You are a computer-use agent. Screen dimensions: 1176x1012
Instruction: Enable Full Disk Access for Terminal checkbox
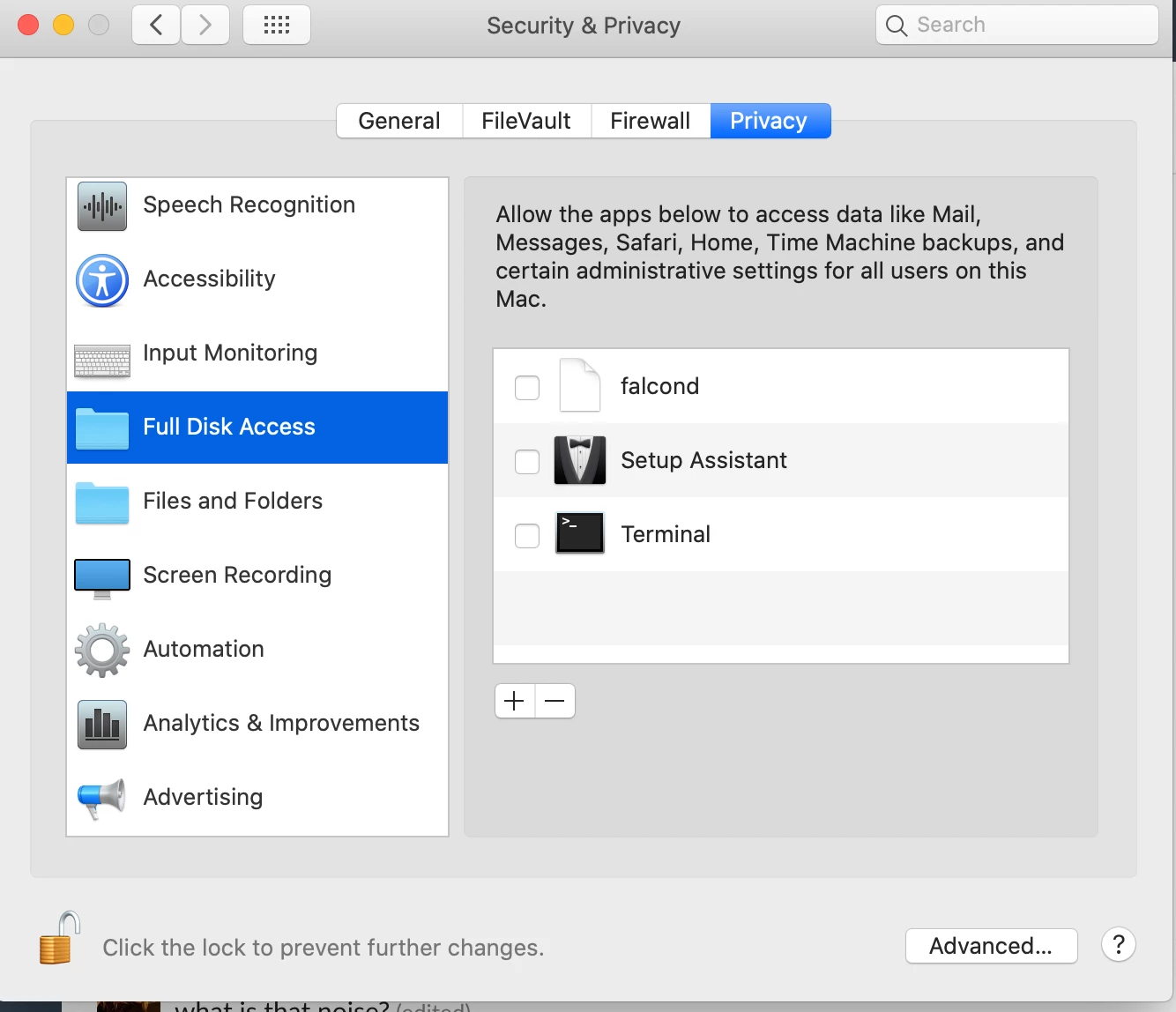pyautogui.click(x=527, y=536)
